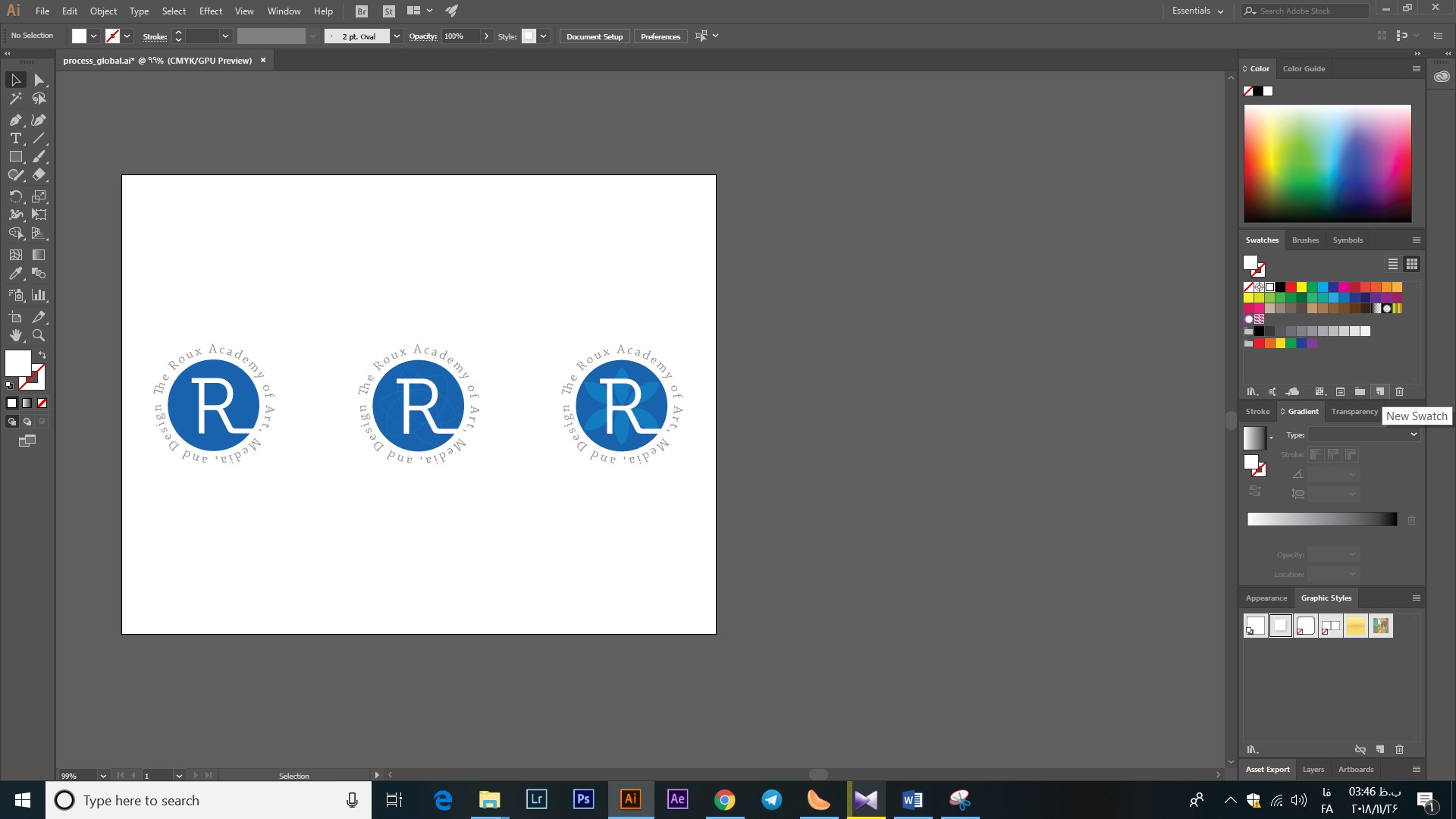Pick the Lasso tool

pyautogui.click(x=39, y=99)
